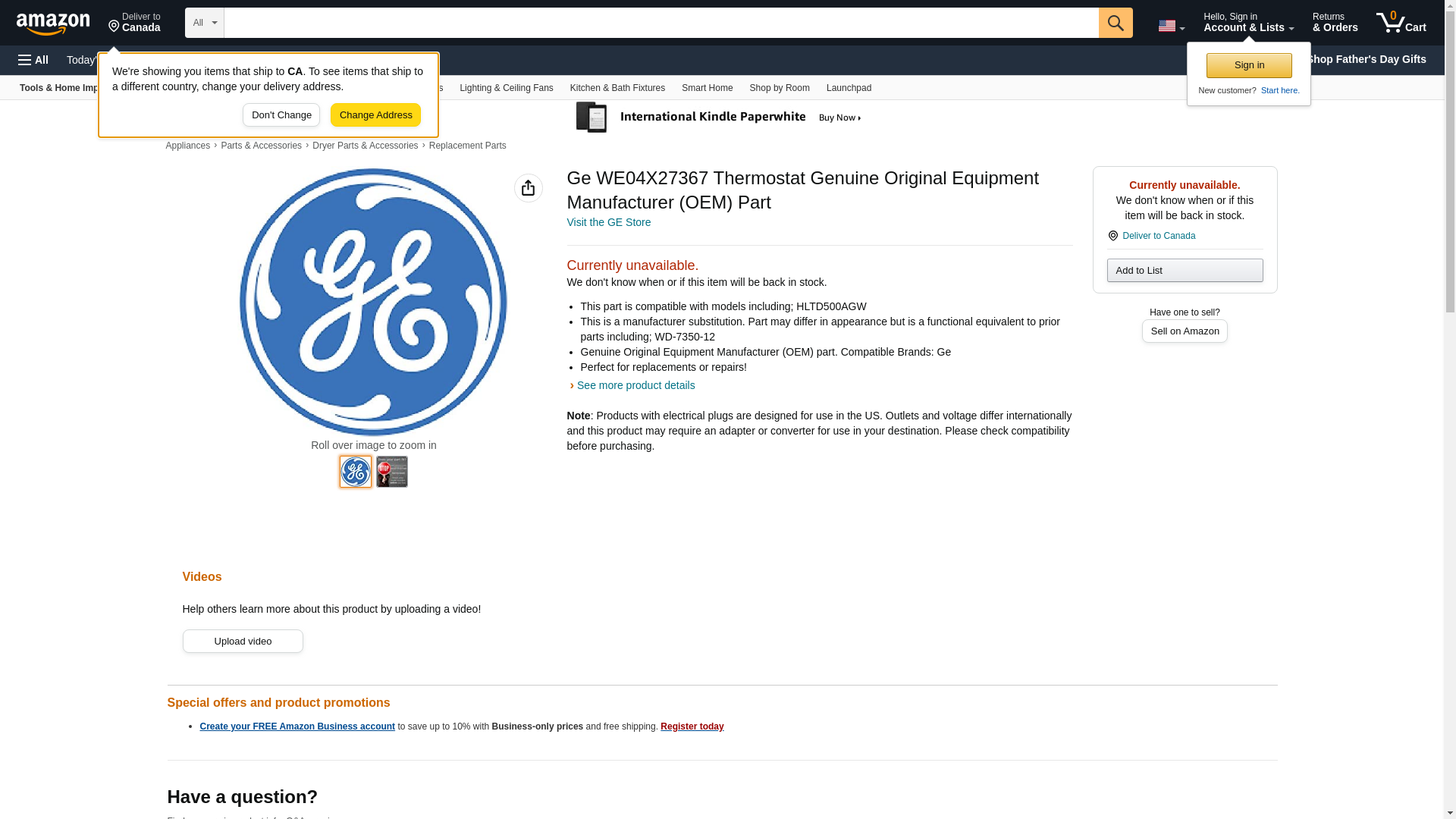Viewport: 1456px width, 819px height.
Task: Open Shop by Room menu item
Action: click(x=779, y=88)
